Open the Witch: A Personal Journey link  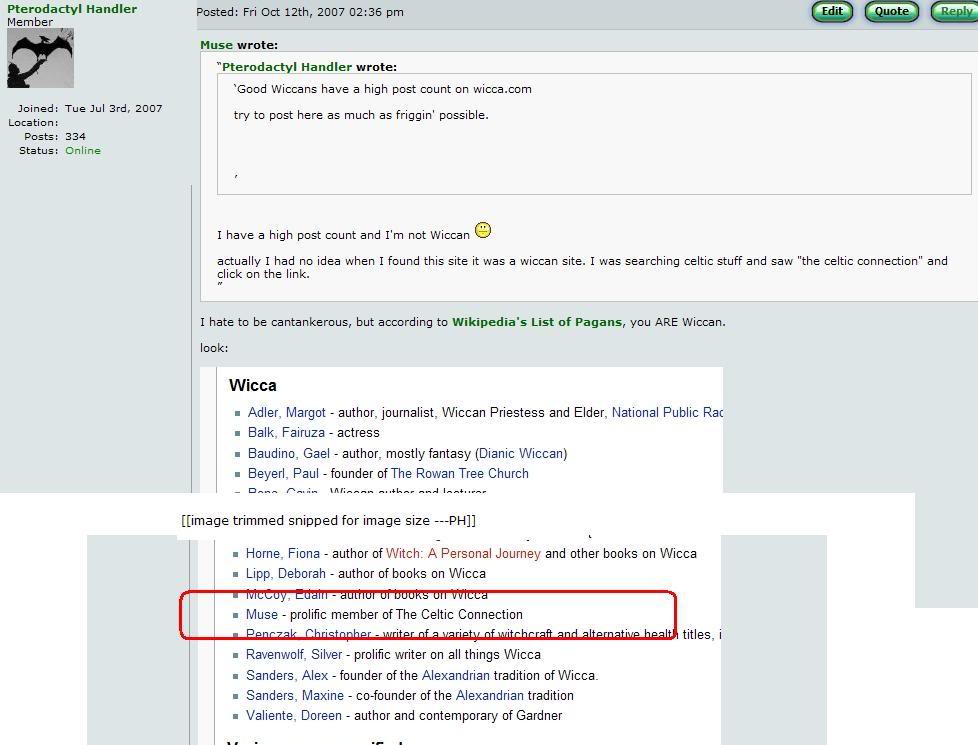tap(463, 553)
